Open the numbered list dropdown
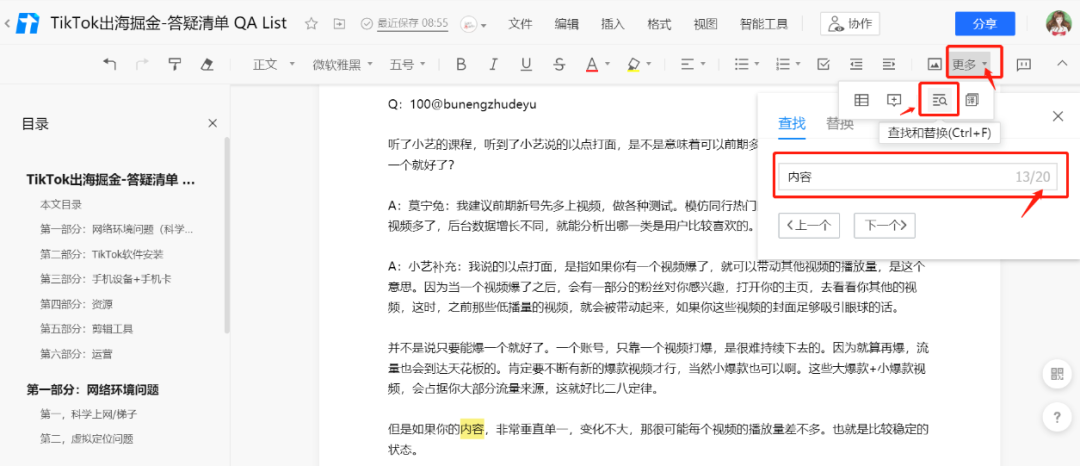The width and height of the screenshot is (1080, 466). [x=788, y=64]
